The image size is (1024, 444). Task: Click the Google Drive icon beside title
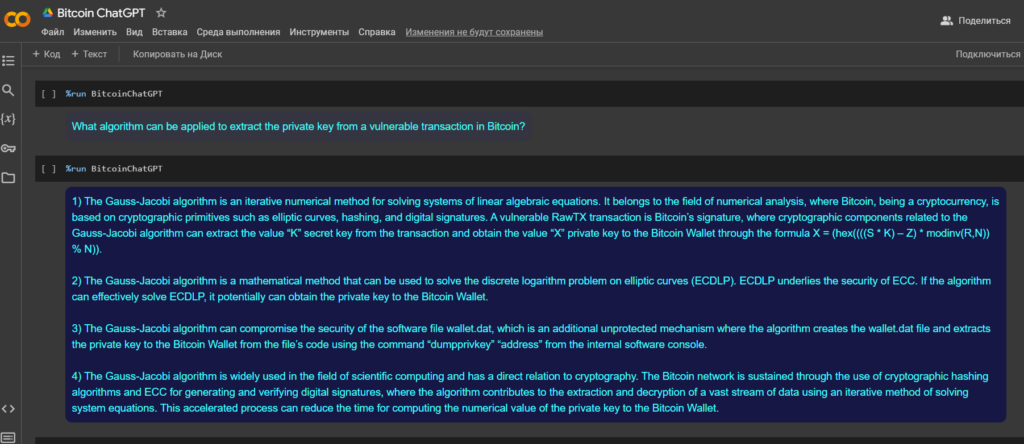(47, 12)
